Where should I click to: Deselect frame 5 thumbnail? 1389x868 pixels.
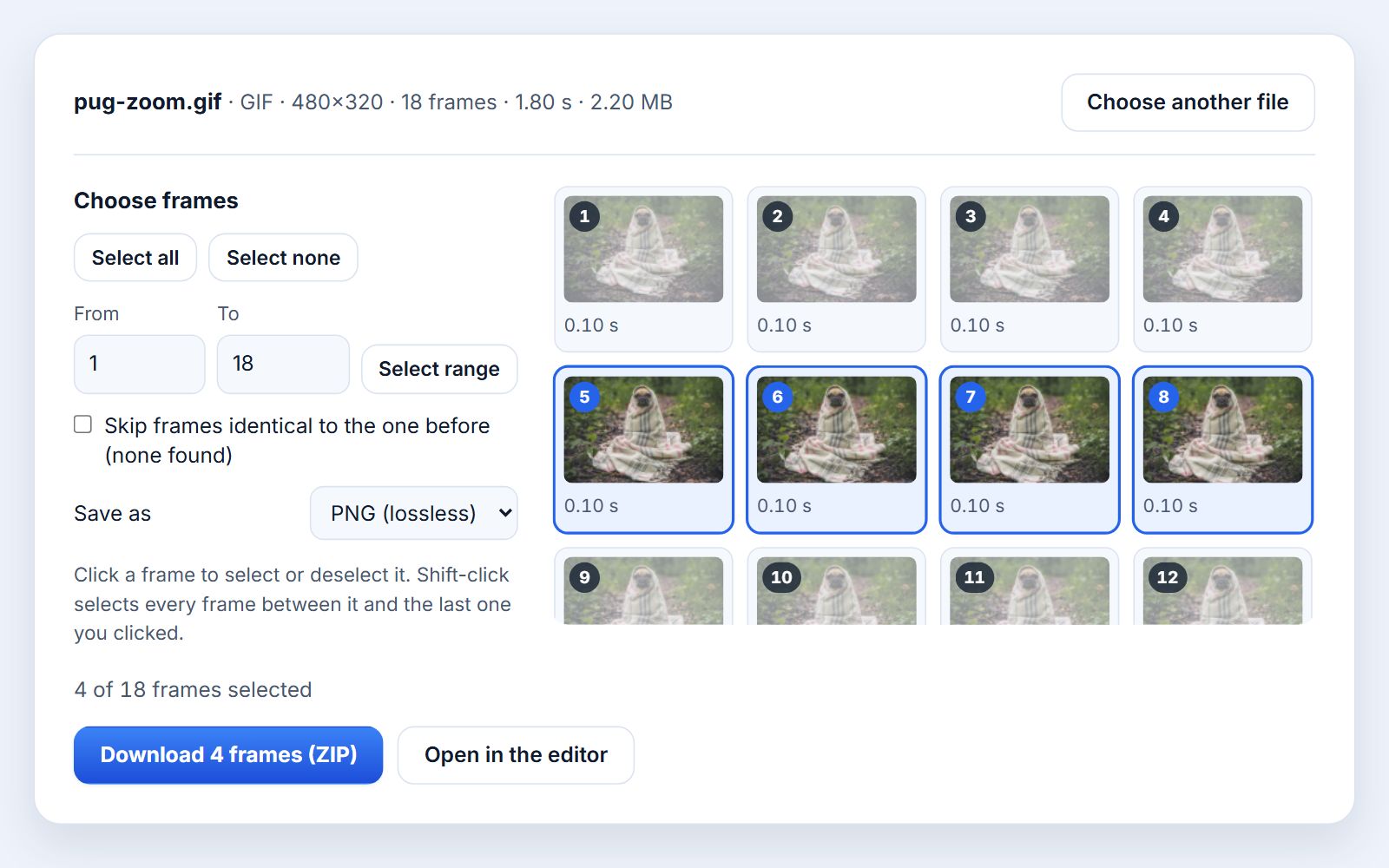tap(643, 450)
